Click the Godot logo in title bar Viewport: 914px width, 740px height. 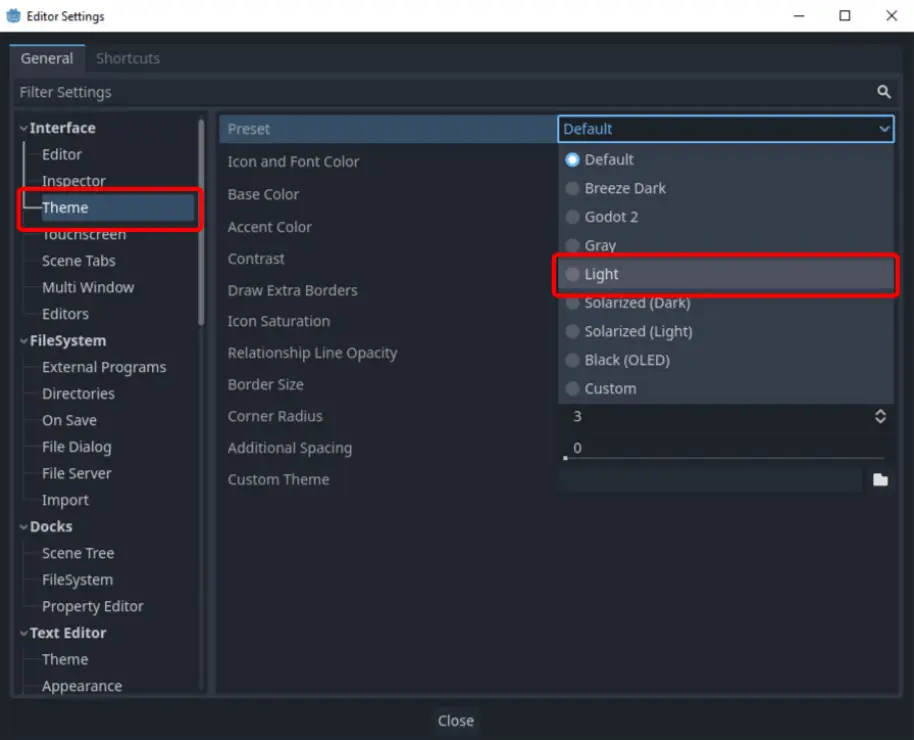14,16
